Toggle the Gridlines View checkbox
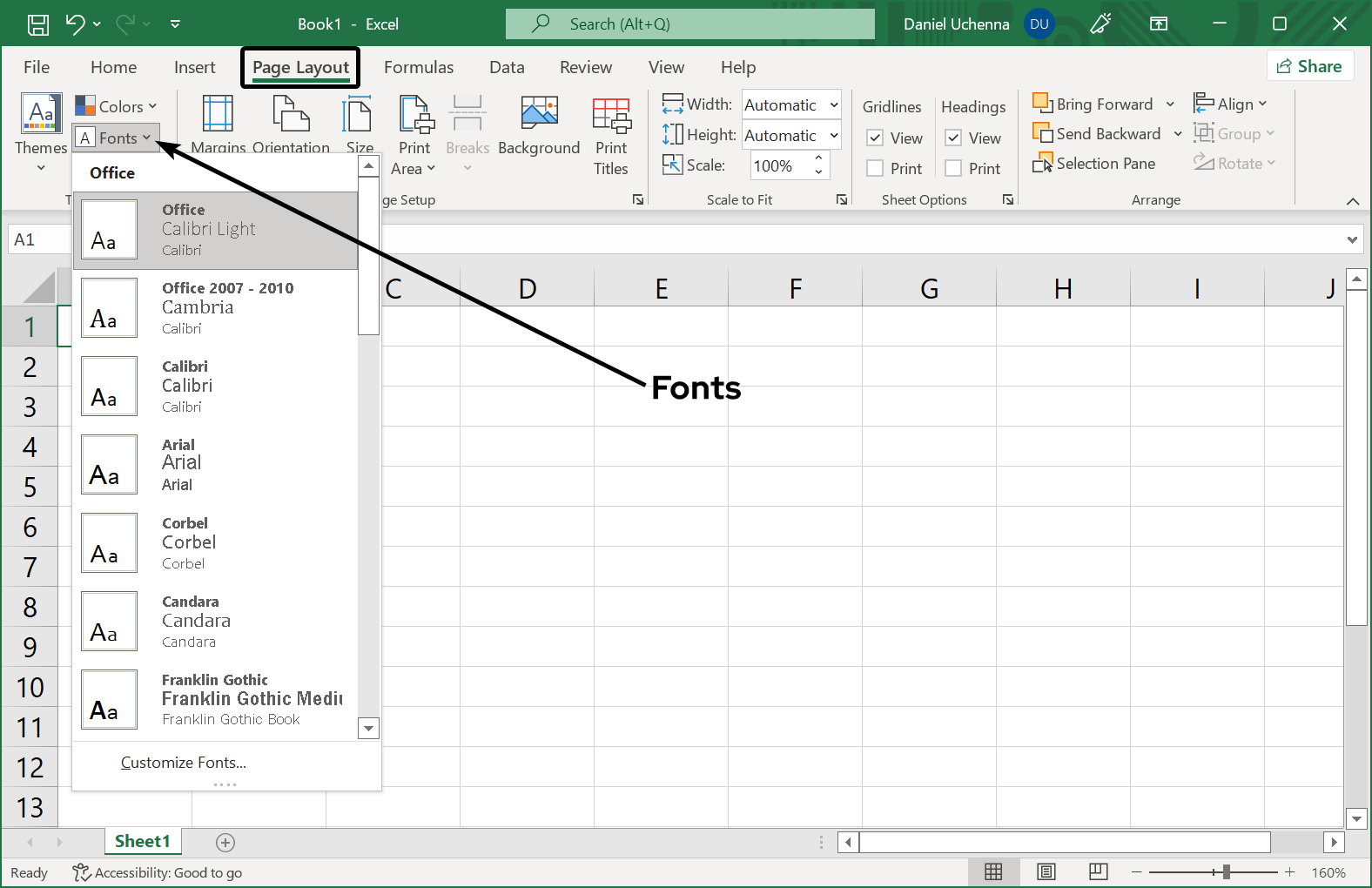 pyautogui.click(x=876, y=138)
